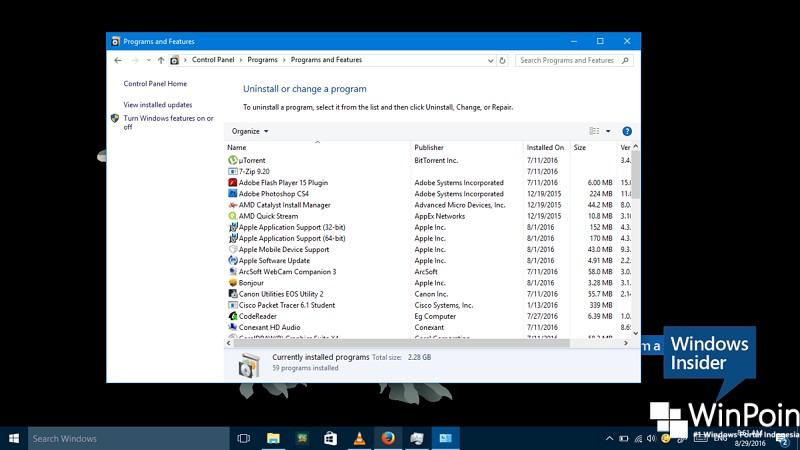Click the Advanced Micro Devices, Inc. cell
Viewport: 800px width, 450px height.
[x=460, y=205]
